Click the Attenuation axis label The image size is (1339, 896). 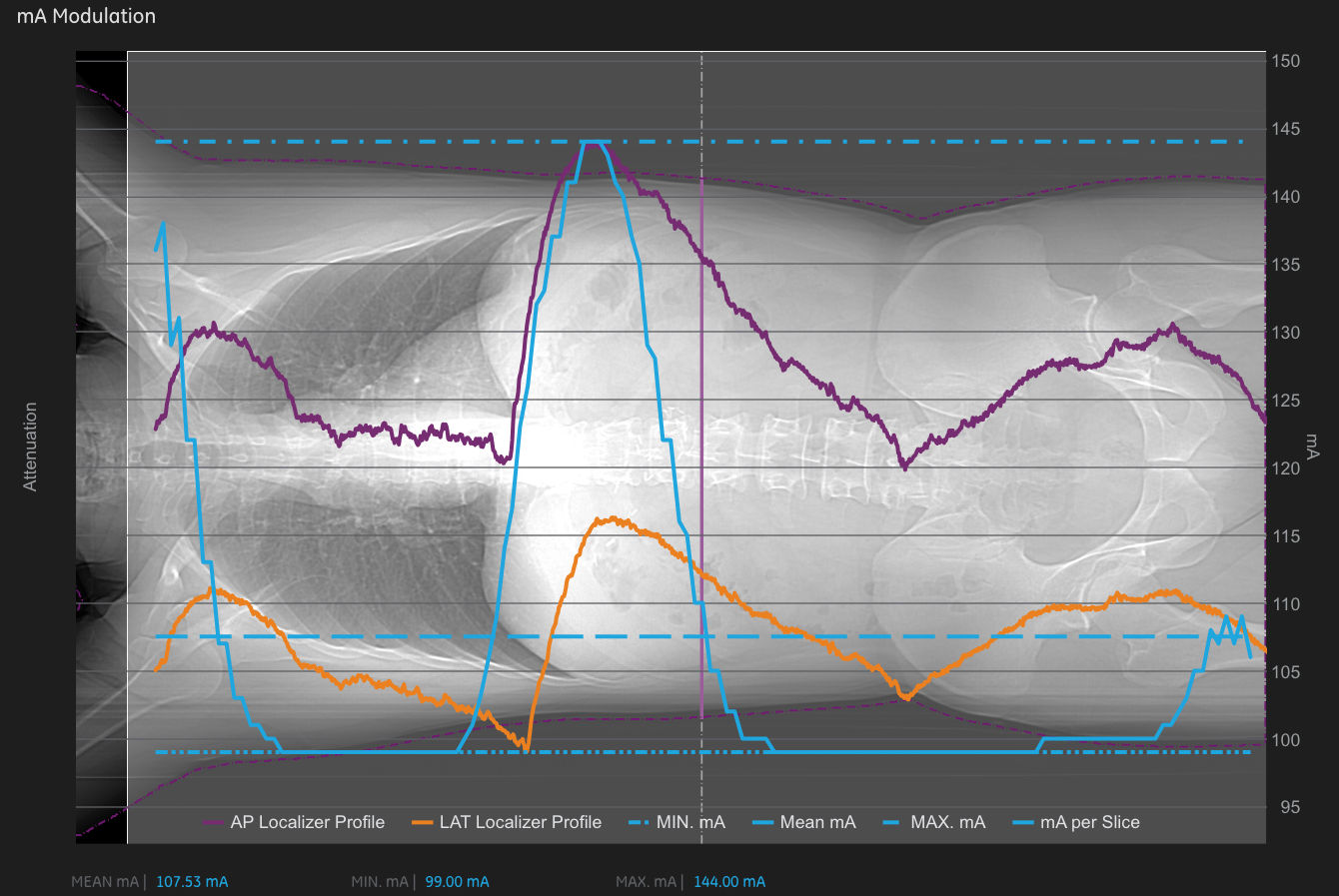[x=30, y=447]
